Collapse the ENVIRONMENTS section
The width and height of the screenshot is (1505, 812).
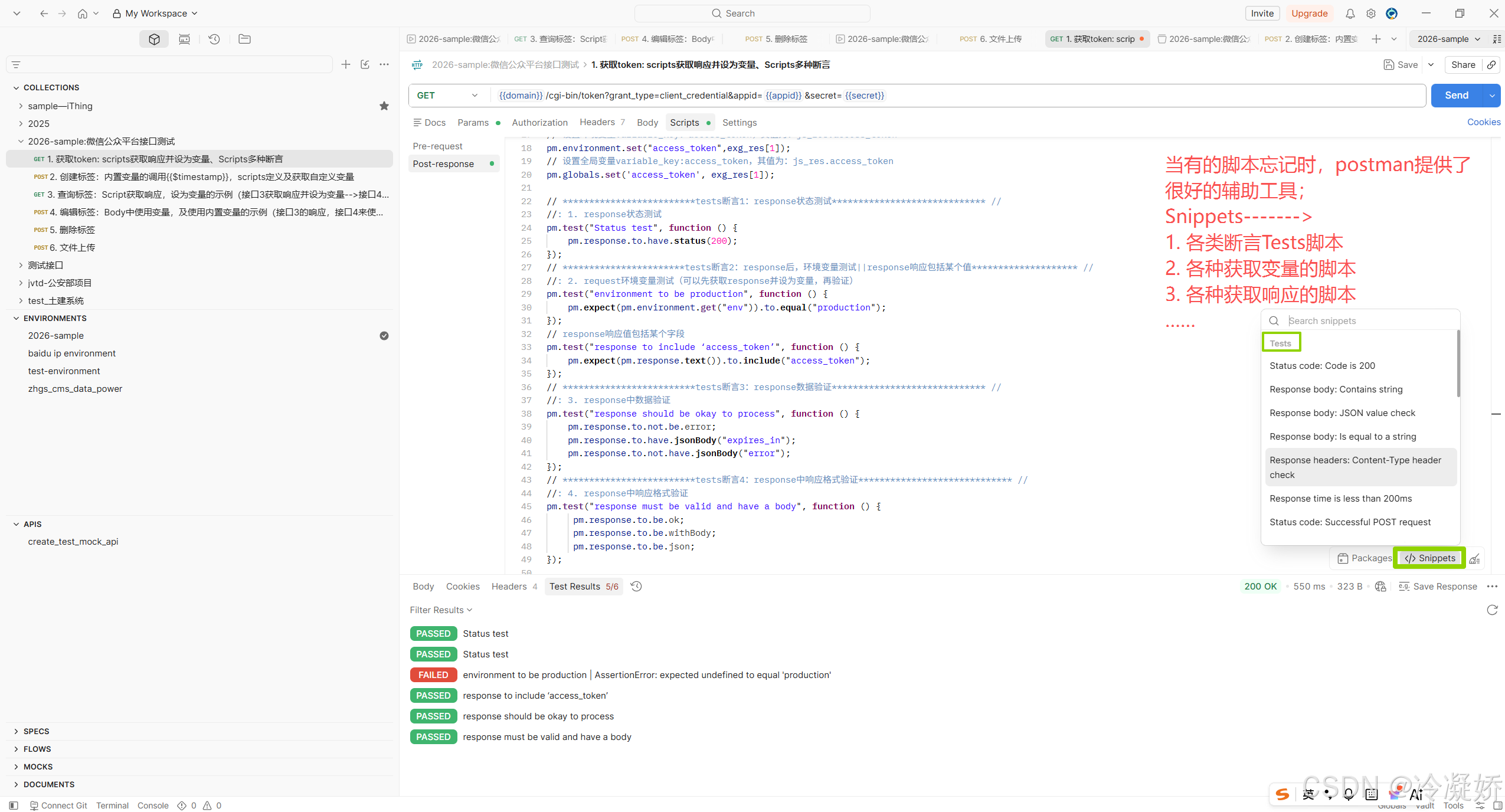[x=16, y=319]
